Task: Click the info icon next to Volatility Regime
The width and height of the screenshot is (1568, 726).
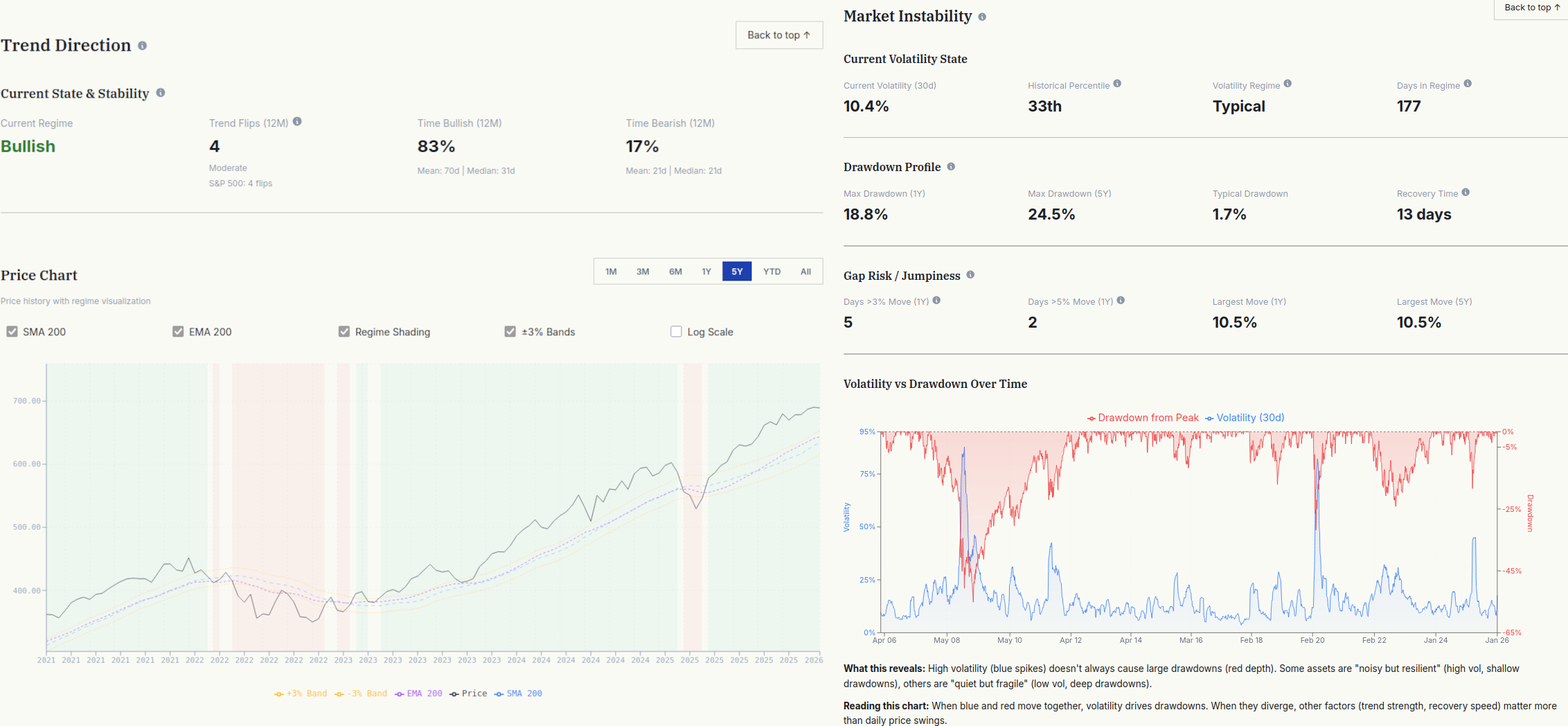Action: (1289, 83)
